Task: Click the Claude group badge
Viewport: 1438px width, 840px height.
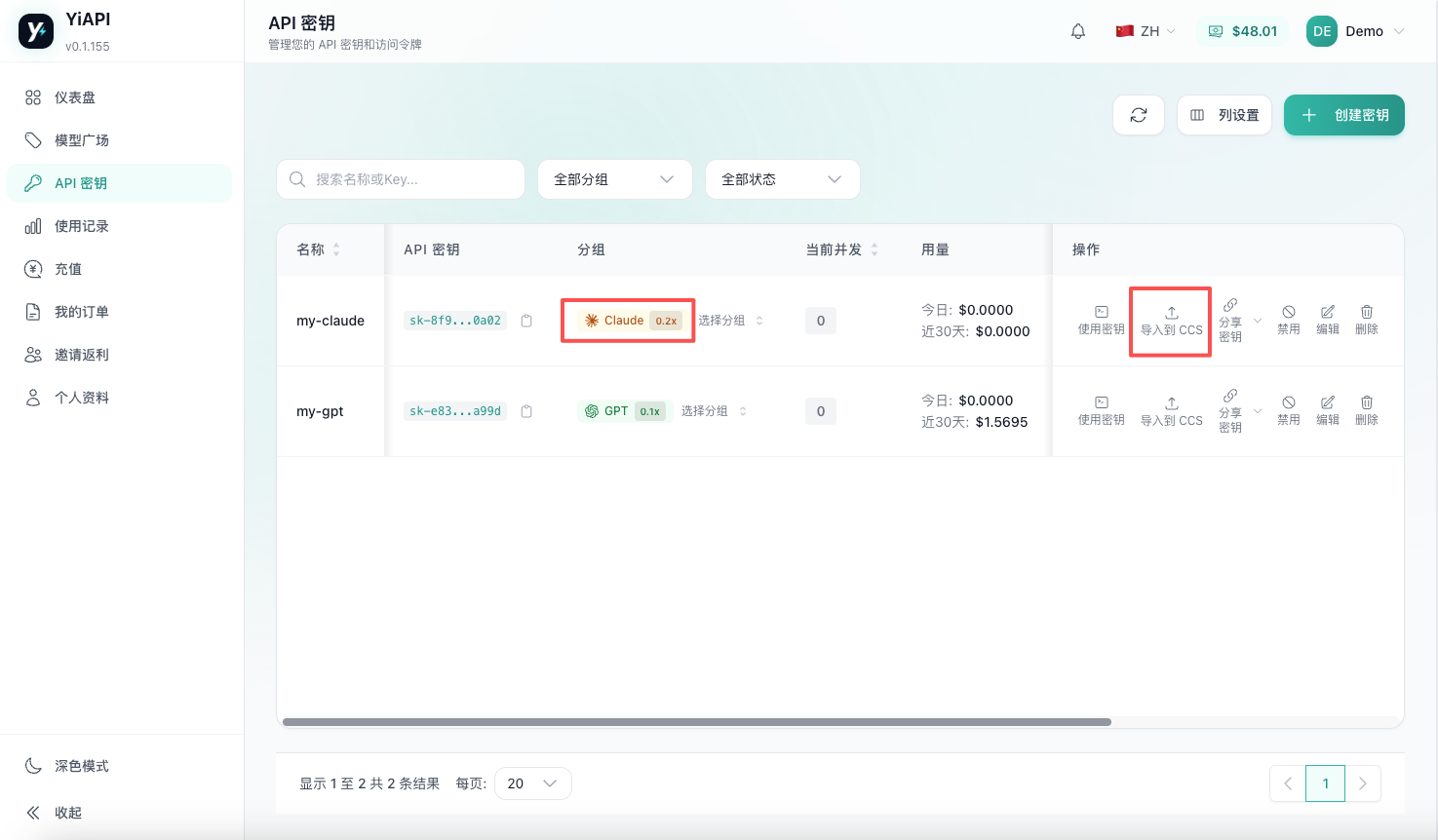Action: tap(633, 321)
